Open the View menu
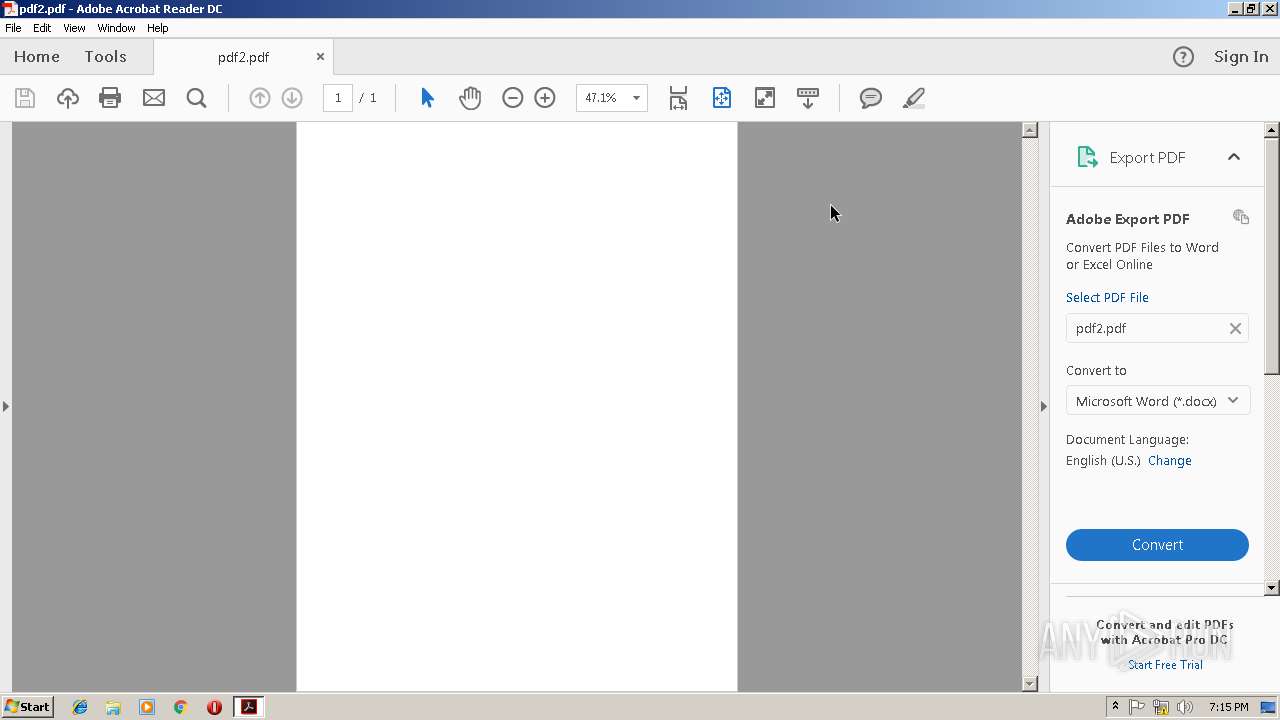Screen dimensions: 1280x720 pos(74,28)
